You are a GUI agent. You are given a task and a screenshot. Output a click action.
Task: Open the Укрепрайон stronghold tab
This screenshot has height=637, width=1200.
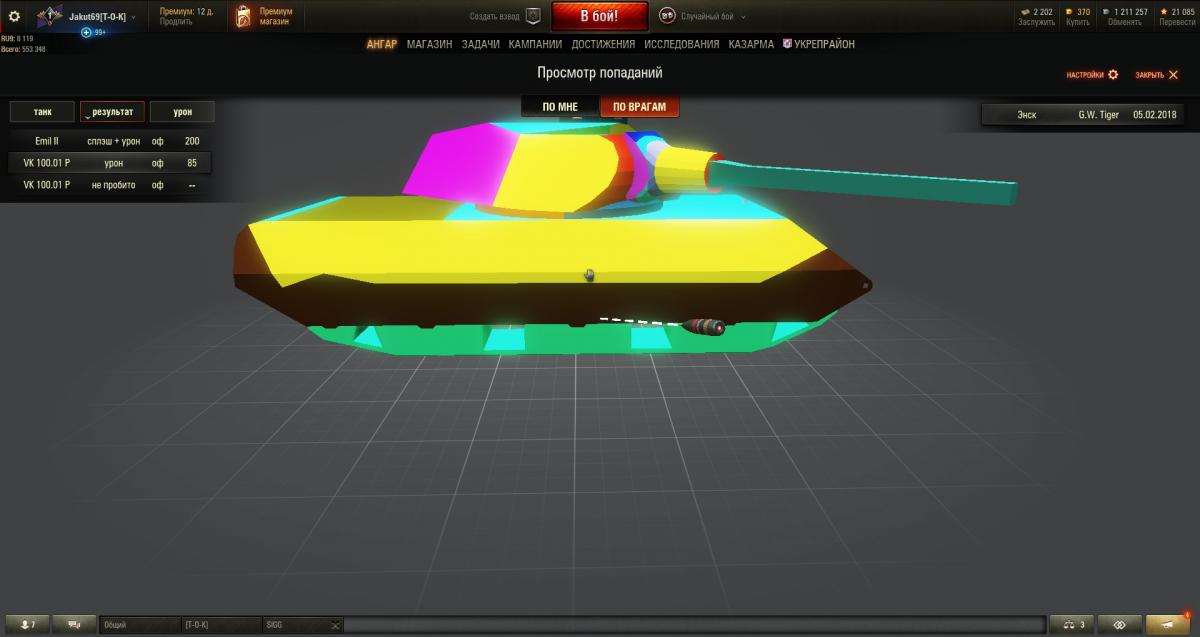pyautogui.click(x=818, y=44)
